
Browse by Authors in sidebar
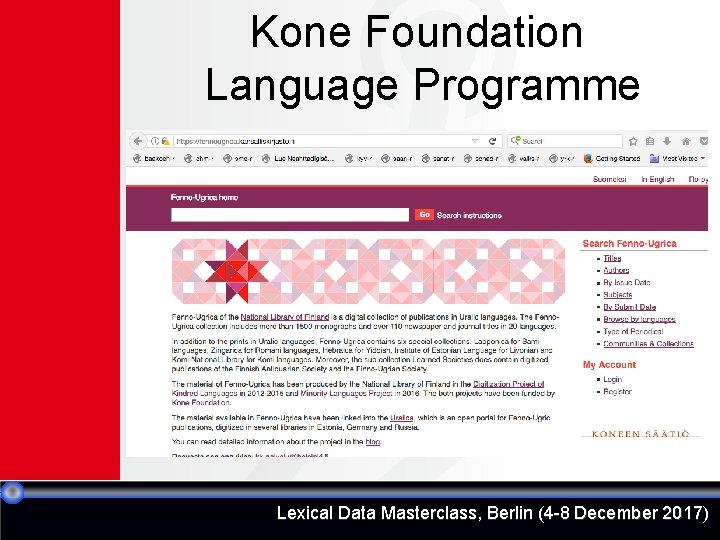pos(616,270)
